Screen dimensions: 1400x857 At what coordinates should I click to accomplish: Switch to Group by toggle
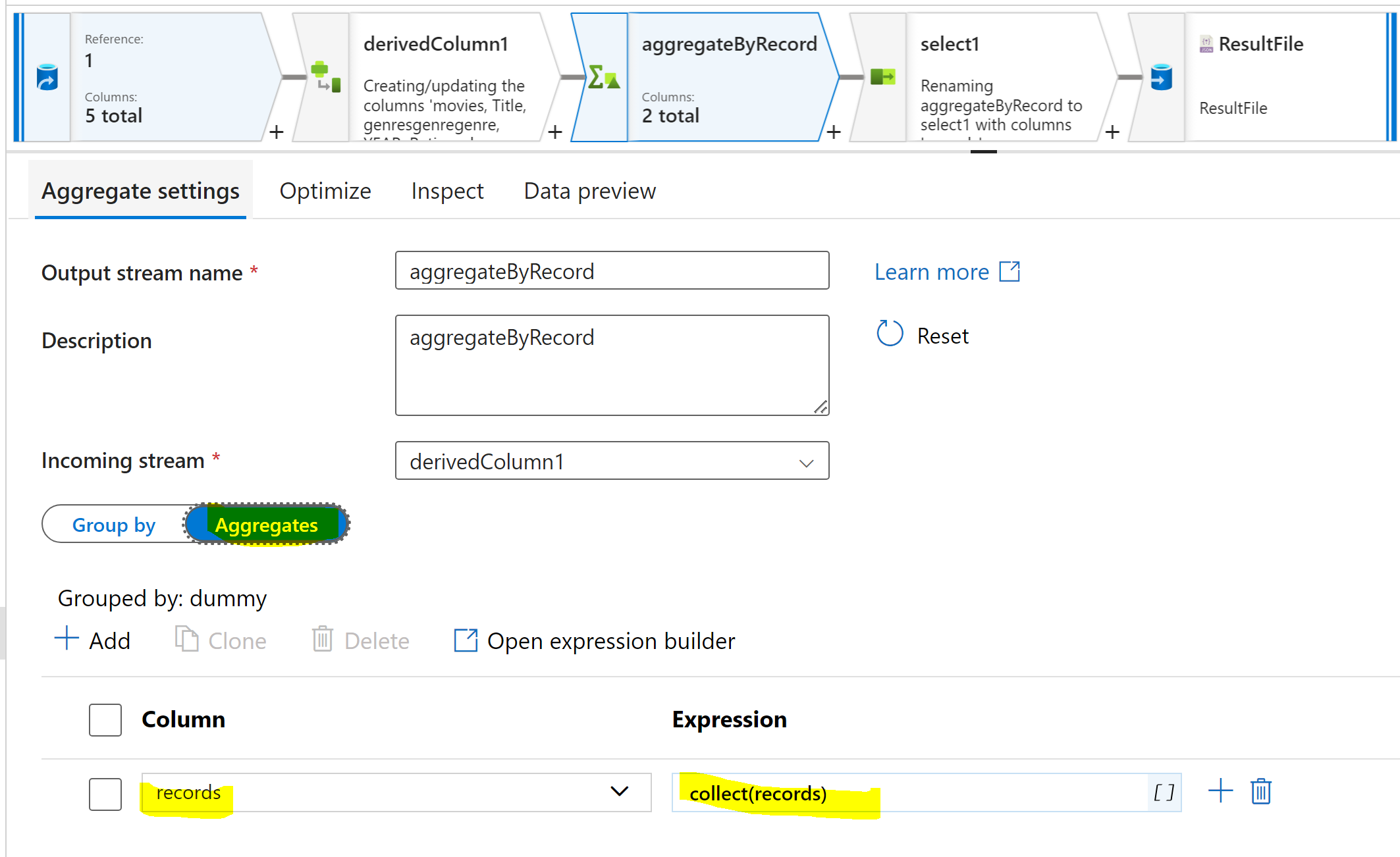click(114, 525)
